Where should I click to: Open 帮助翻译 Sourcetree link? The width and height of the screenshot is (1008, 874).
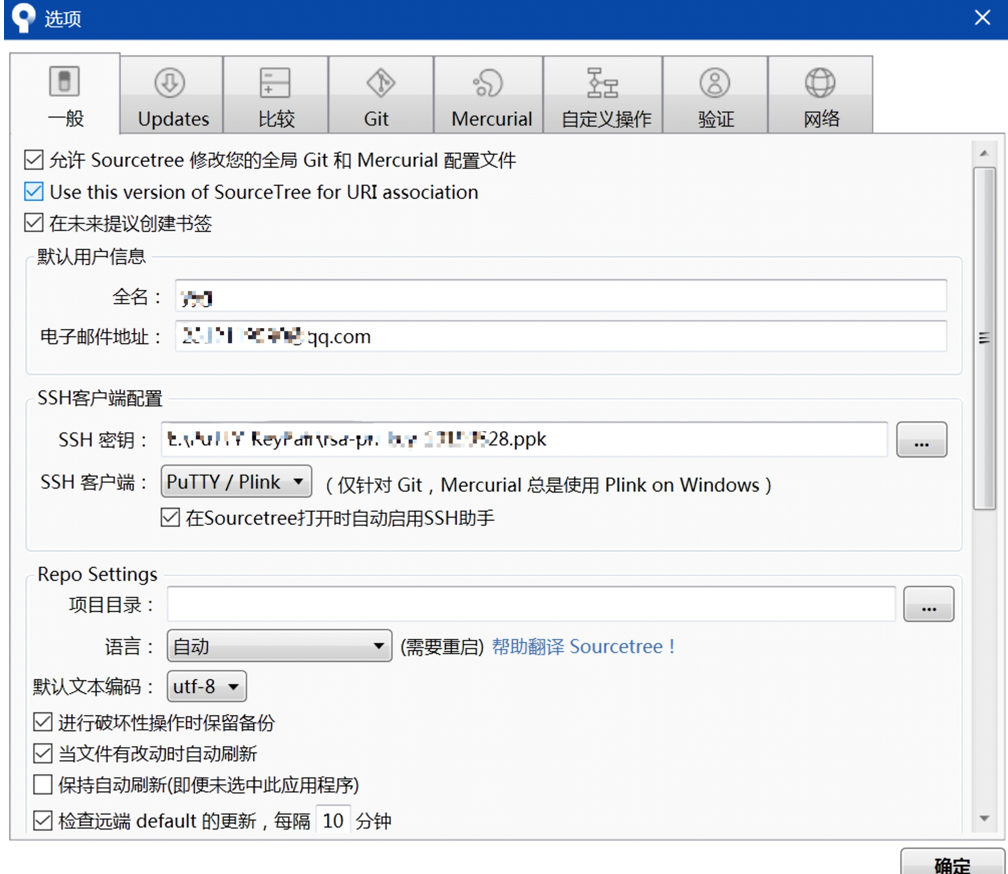pyautogui.click(x=583, y=646)
